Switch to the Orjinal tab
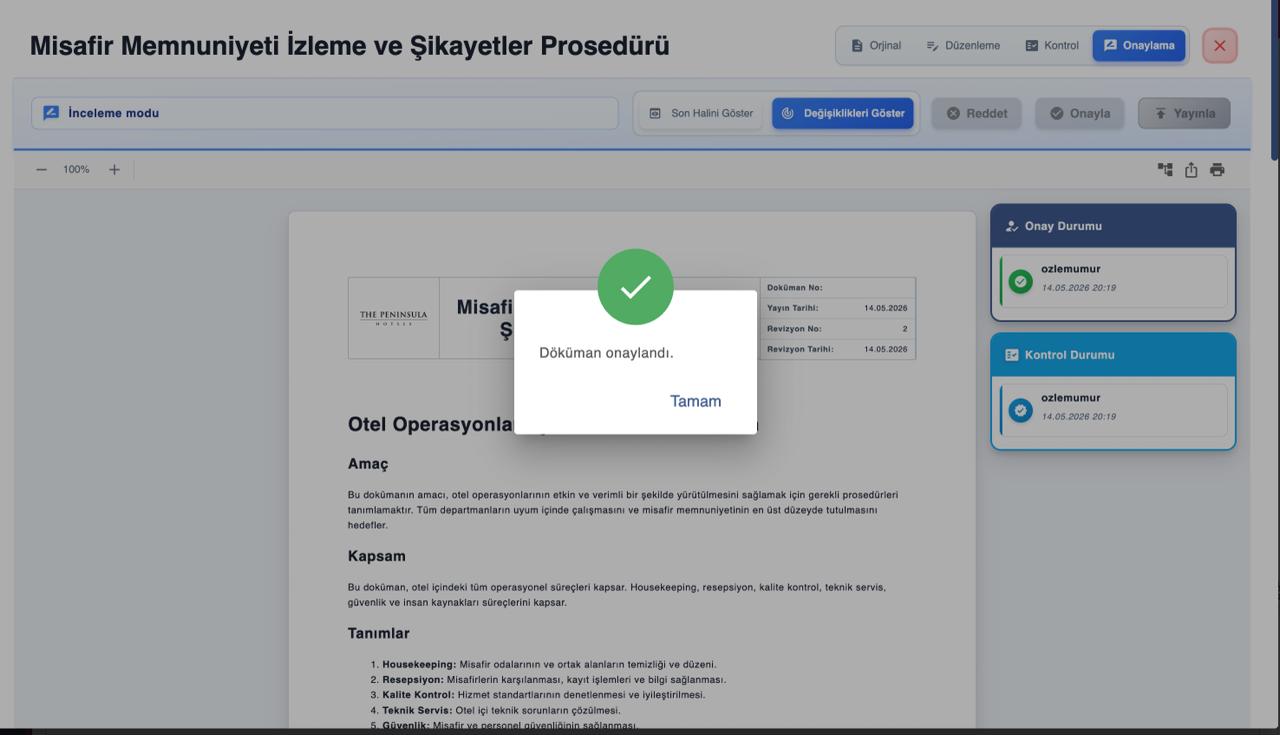 click(x=876, y=45)
